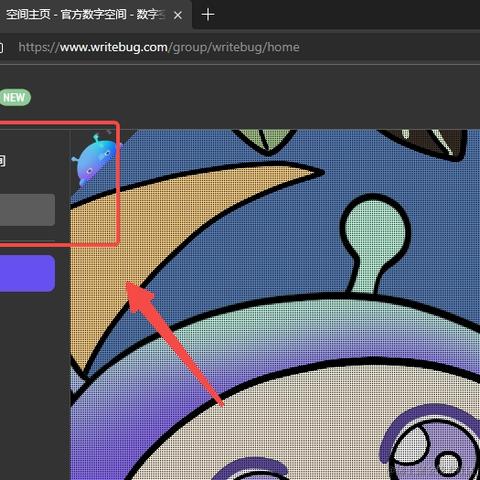Screen dimensions: 480x480
Task: Open a new browser tab
Action: pos(208,15)
